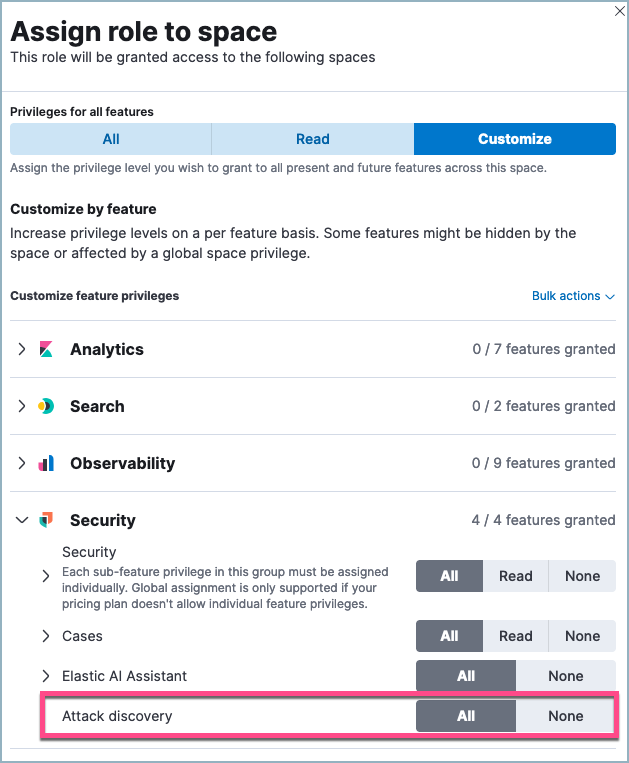This screenshot has height=763, width=629.
Task: Expand Security sub-feature privileges row
Action: point(46,576)
